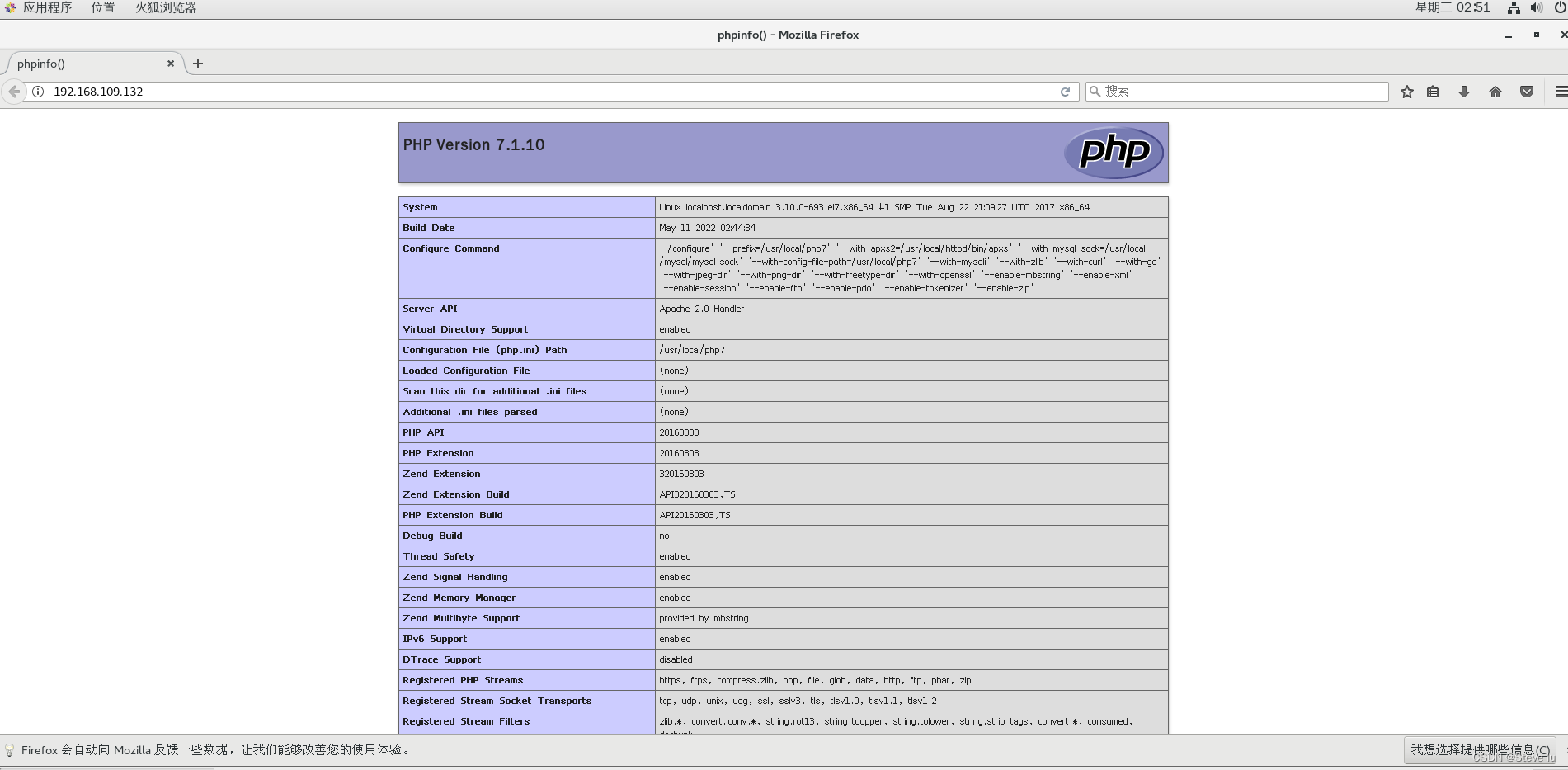Click the System row label
Viewport: 1568px width, 770px height.
pyautogui.click(x=420, y=207)
